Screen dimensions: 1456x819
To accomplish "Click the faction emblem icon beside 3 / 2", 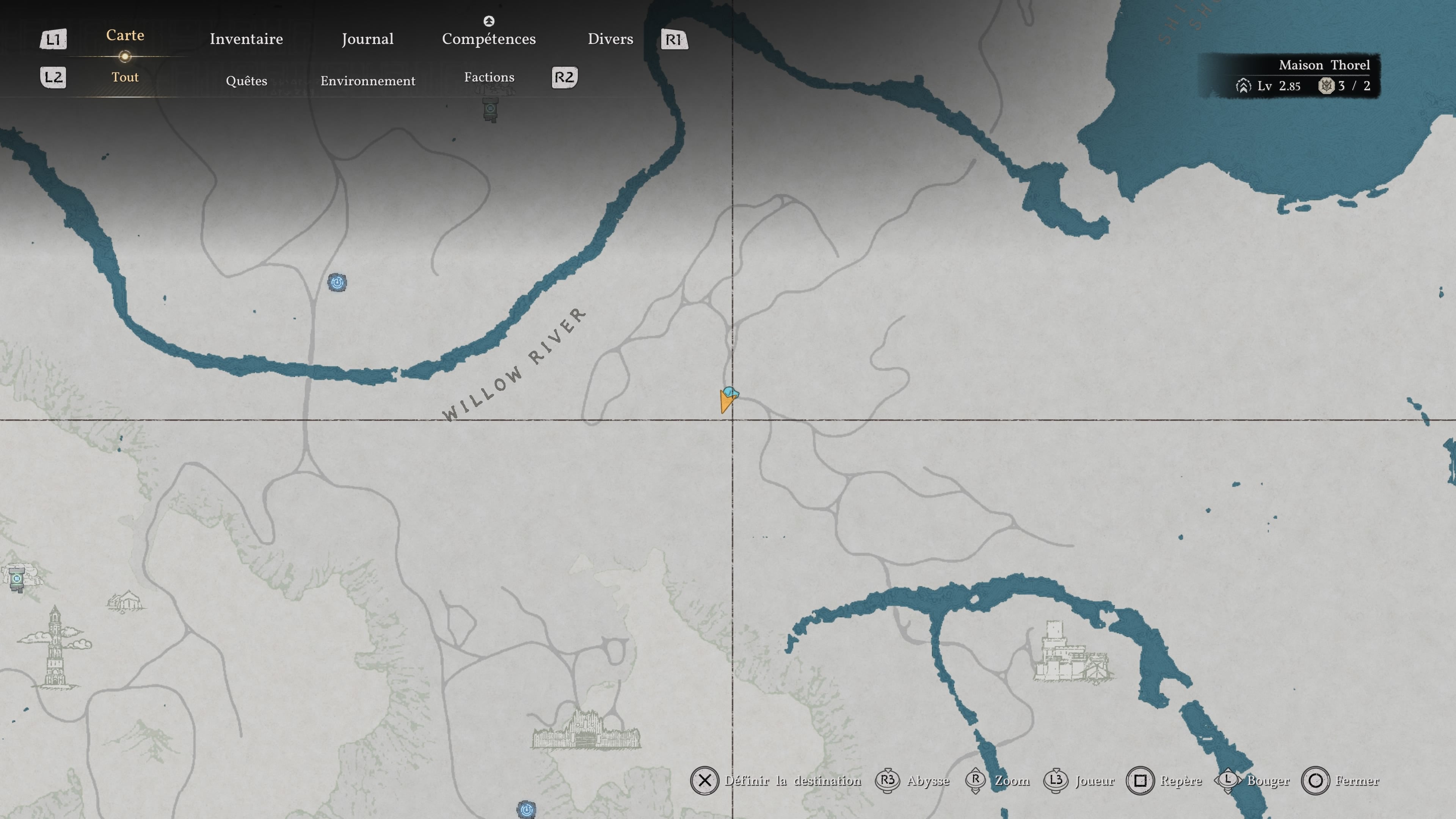I will tap(1326, 86).
